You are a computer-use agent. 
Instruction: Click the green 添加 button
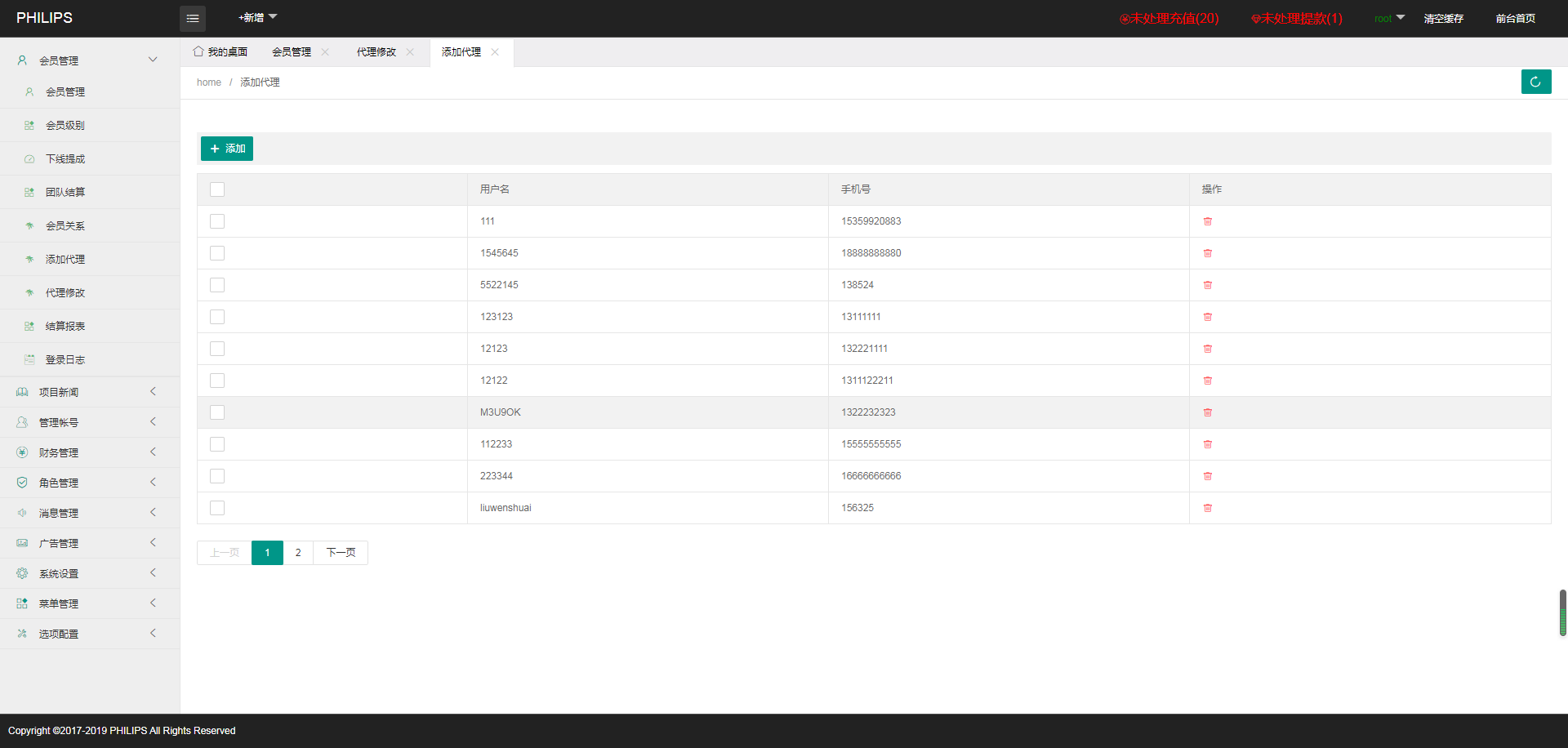[227, 149]
